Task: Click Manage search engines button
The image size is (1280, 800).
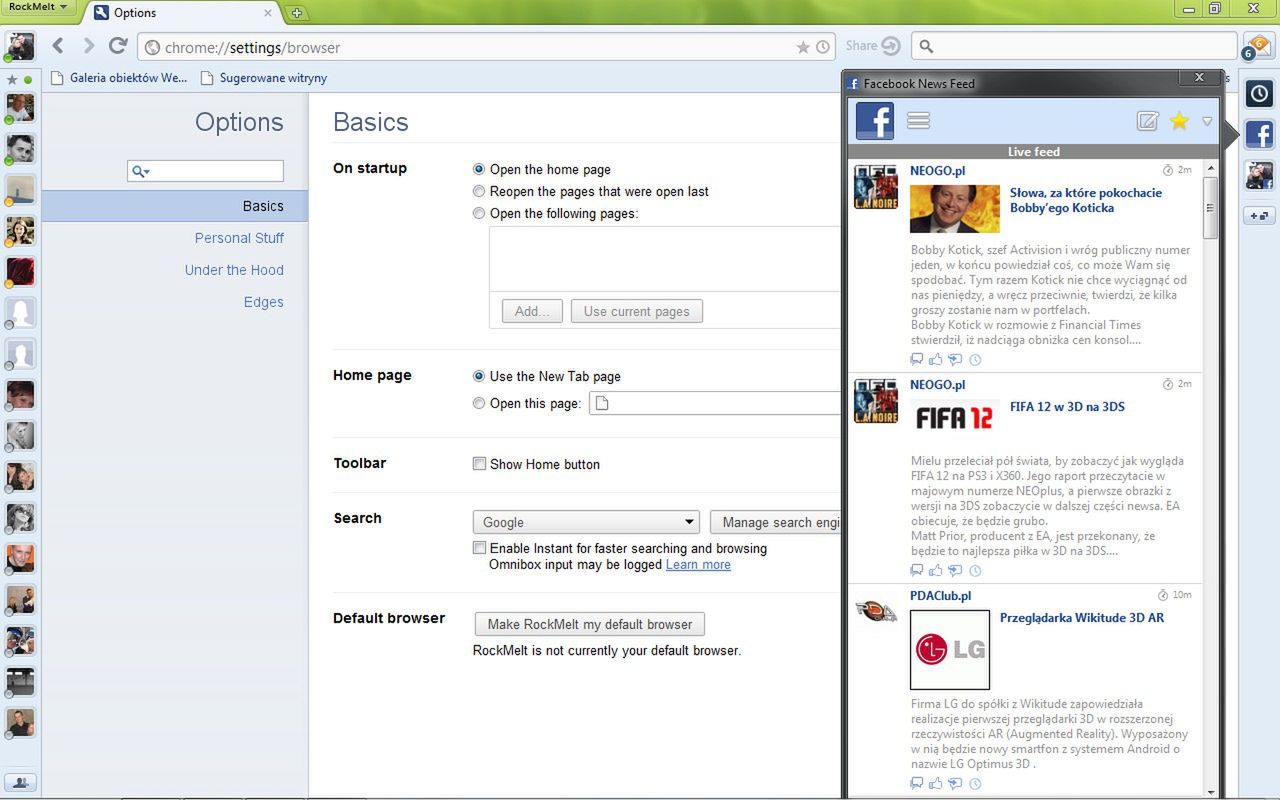Action: pos(776,522)
